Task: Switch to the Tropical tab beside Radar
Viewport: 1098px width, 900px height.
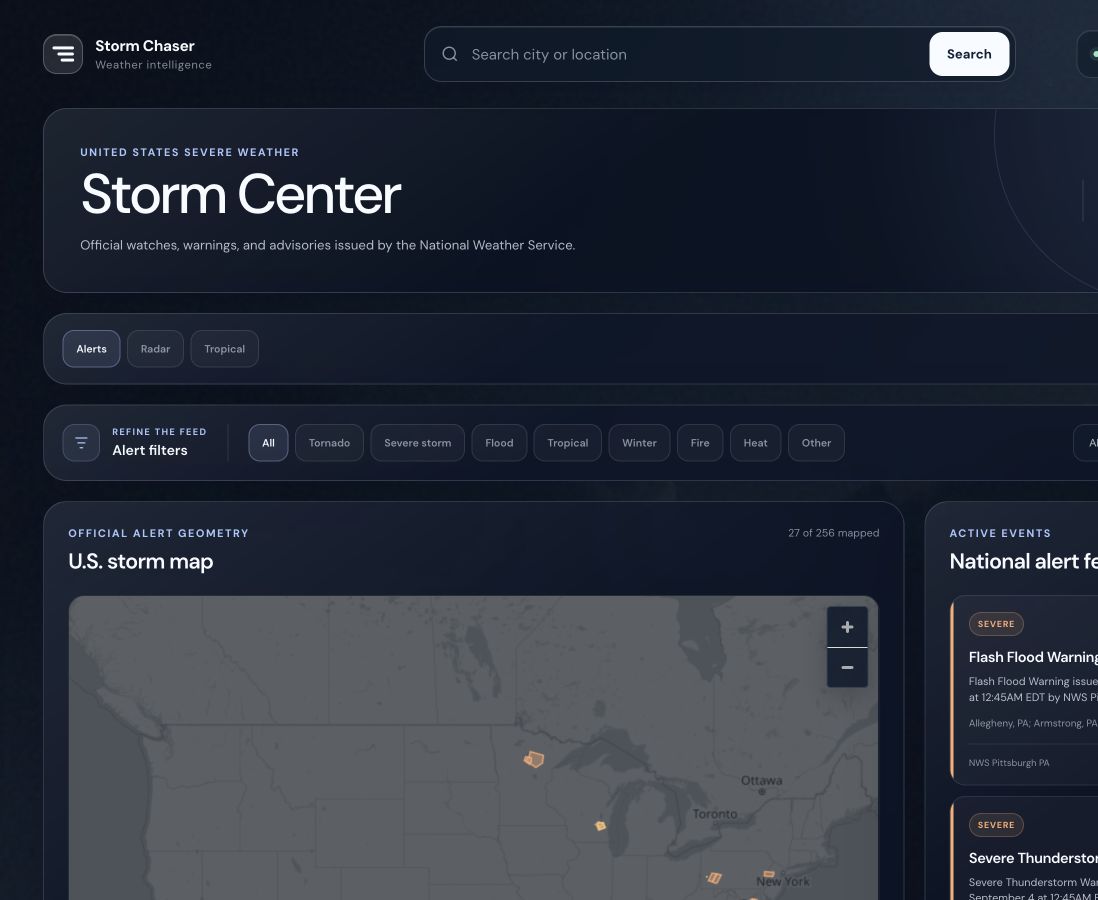Action: pyautogui.click(x=225, y=349)
